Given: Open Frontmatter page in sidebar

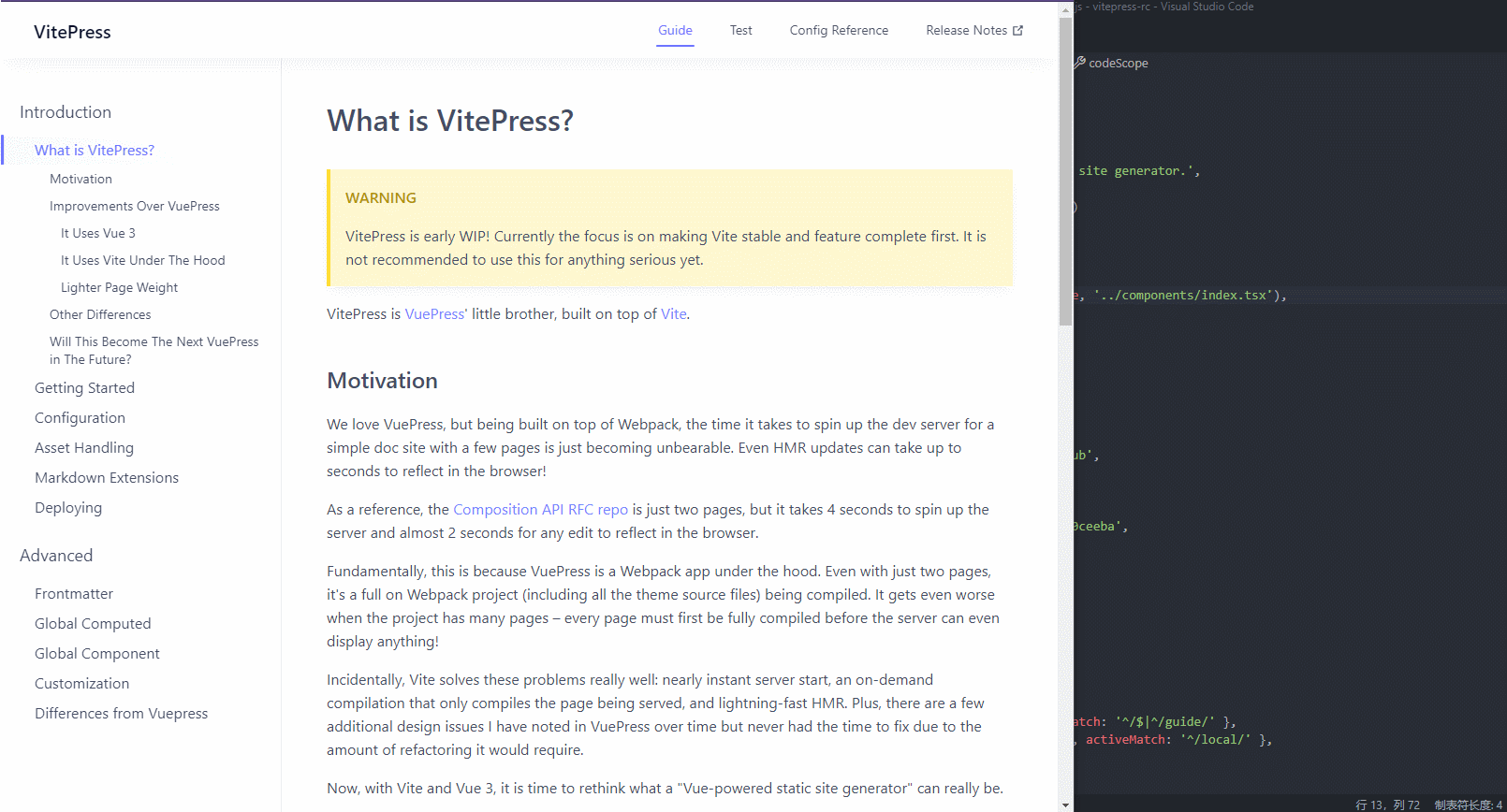Looking at the screenshot, I should click(x=74, y=593).
